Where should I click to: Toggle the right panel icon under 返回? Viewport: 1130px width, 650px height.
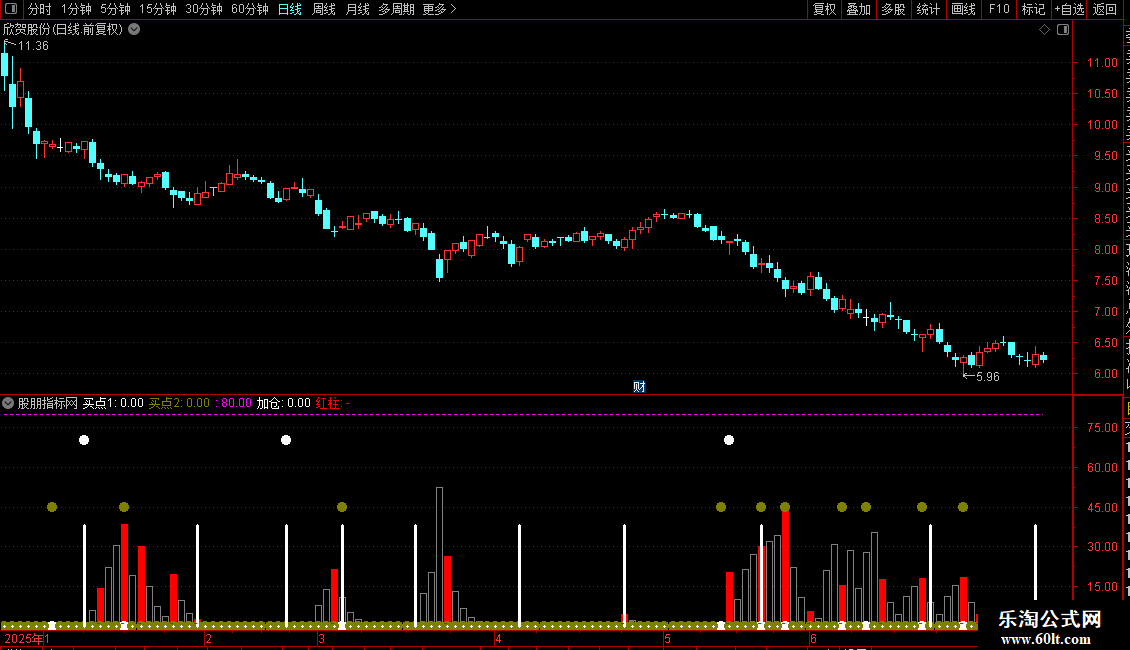click(1063, 30)
